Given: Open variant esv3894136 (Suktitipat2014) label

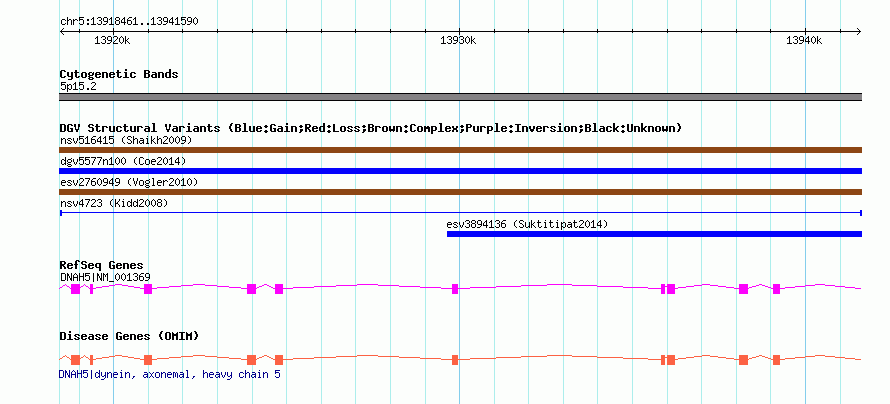Looking at the screenshot, I should [527, 224].
